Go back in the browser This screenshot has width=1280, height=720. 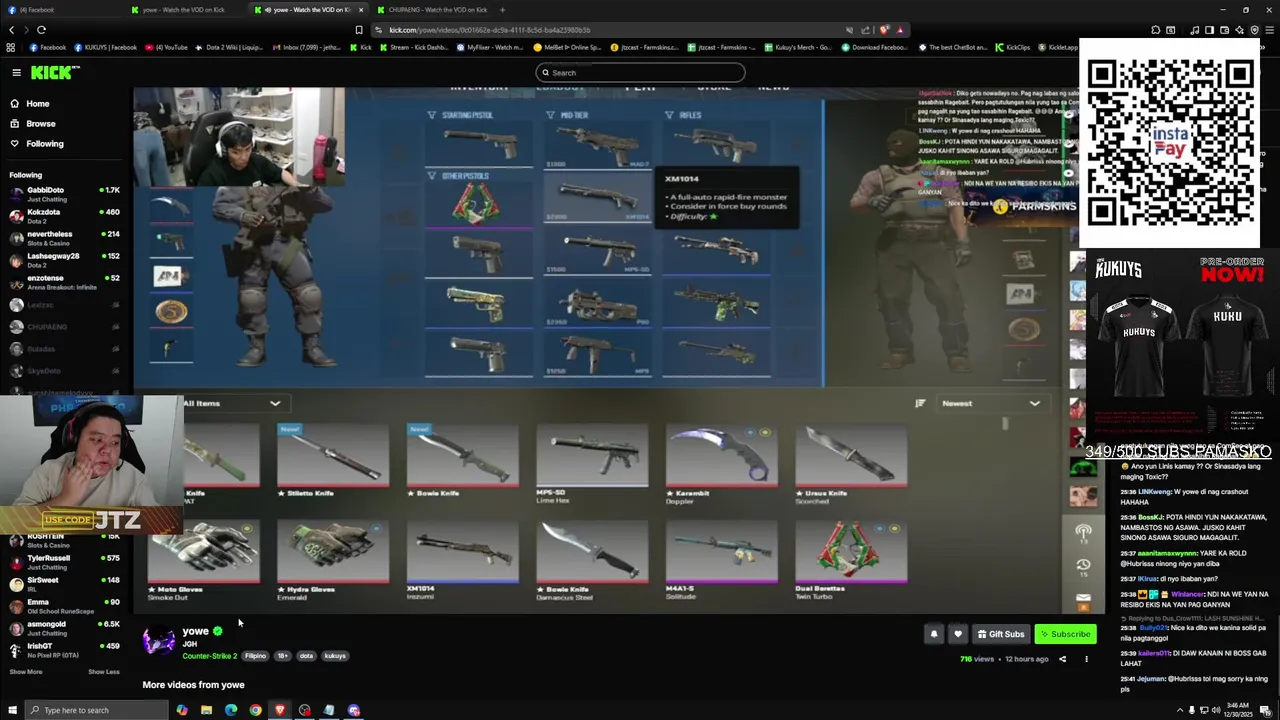tap(11, 30)
